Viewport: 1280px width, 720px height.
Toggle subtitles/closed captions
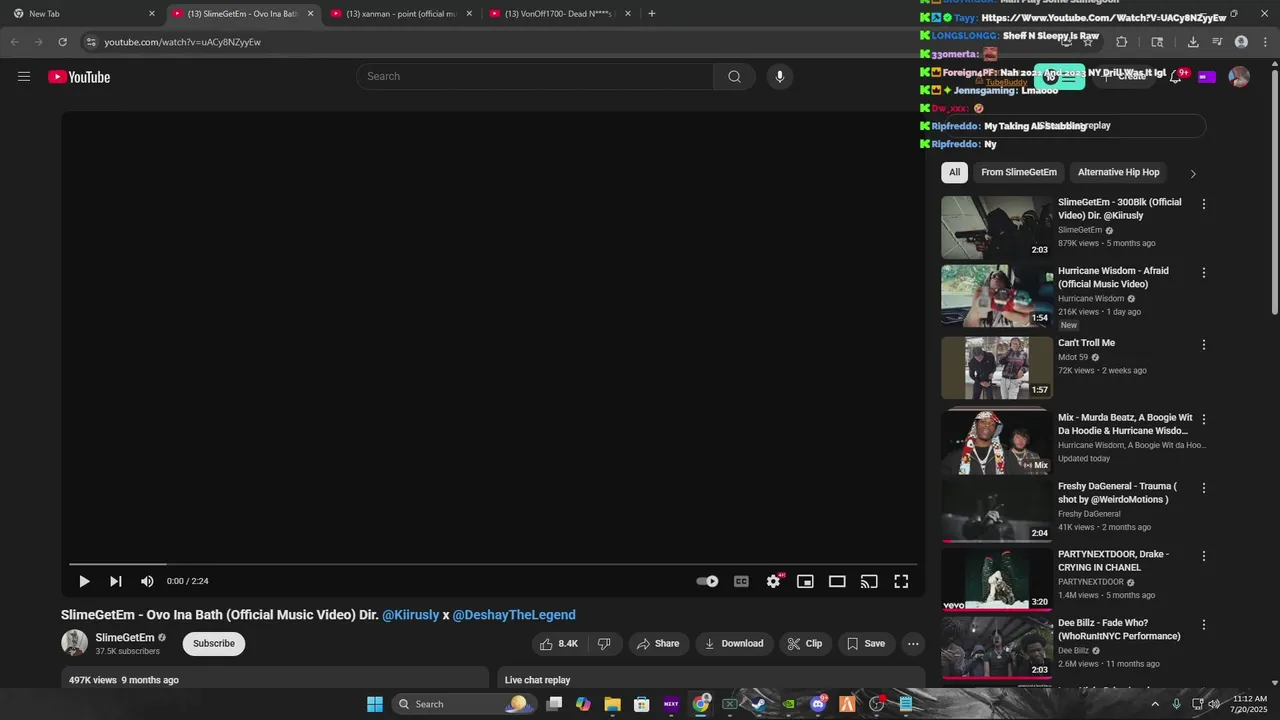[x=741, y=581]
